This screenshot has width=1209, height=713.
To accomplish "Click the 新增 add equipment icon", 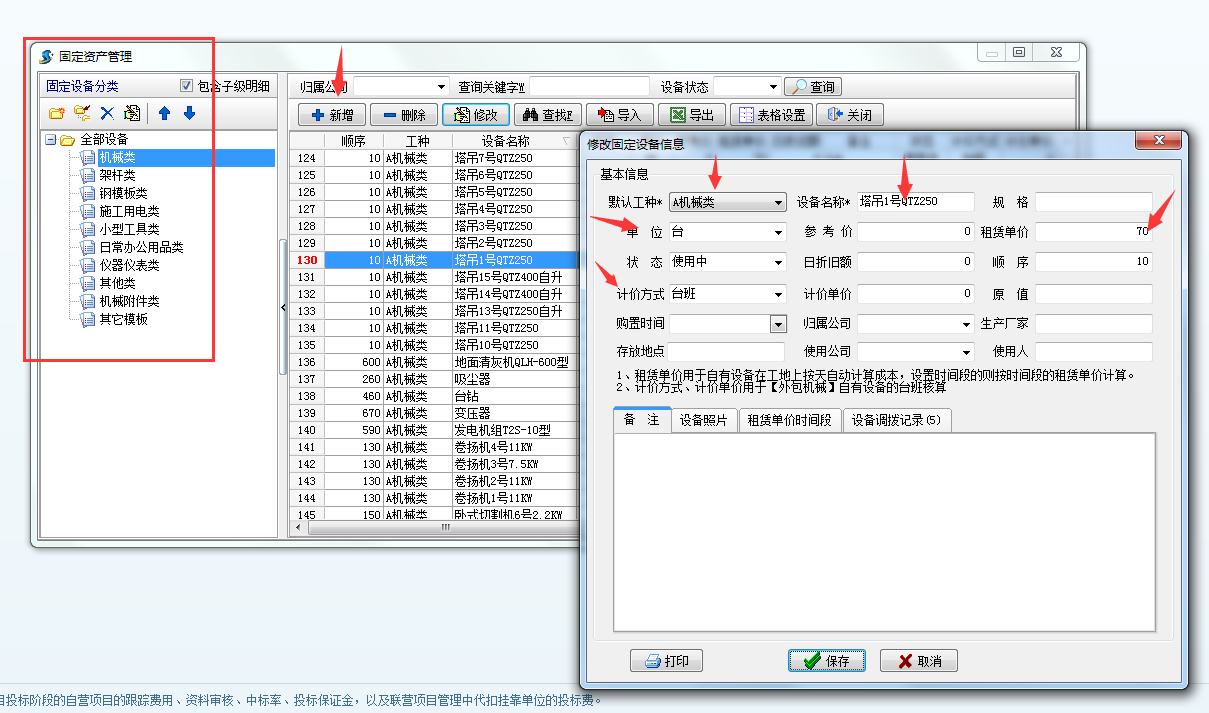I will (331, 113).
